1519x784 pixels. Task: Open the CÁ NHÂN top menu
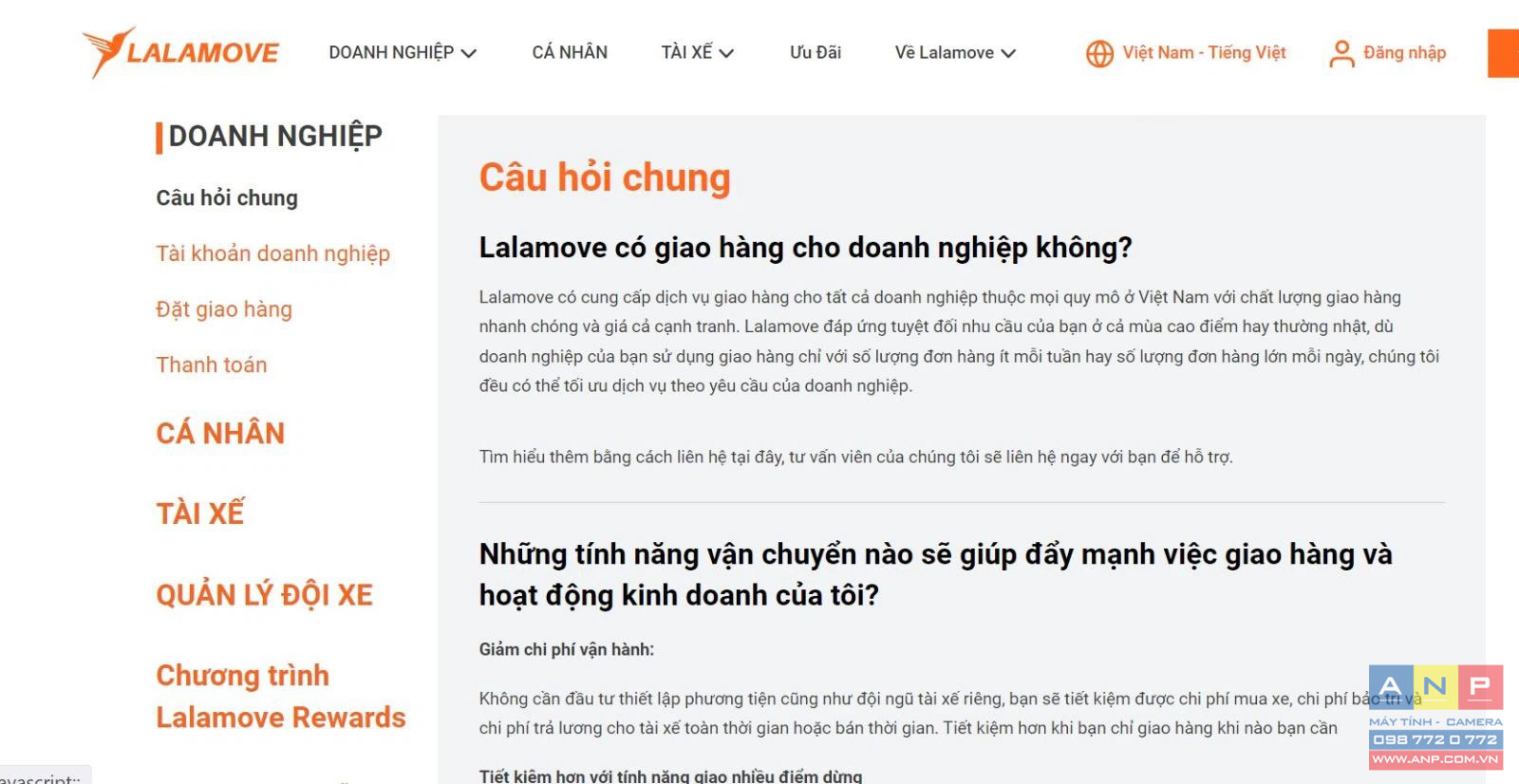(x=570, y=52)
